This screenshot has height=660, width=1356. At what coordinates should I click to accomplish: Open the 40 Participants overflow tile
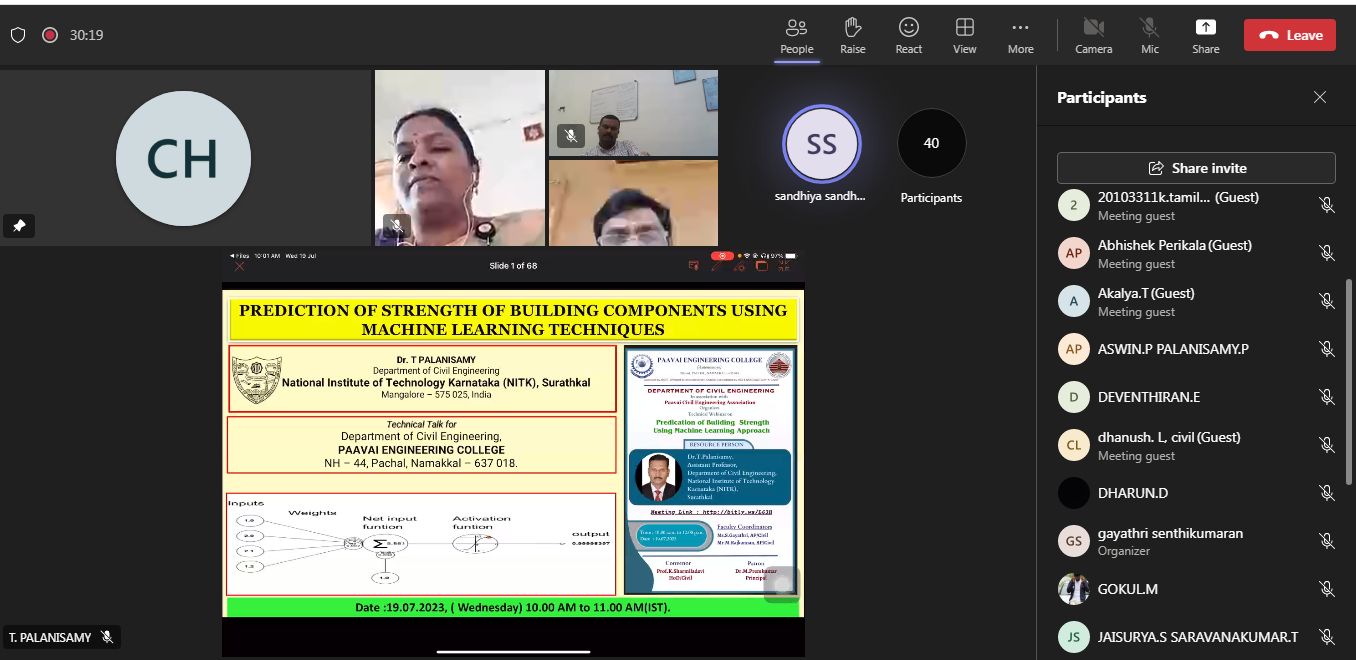tap(931, 144)
